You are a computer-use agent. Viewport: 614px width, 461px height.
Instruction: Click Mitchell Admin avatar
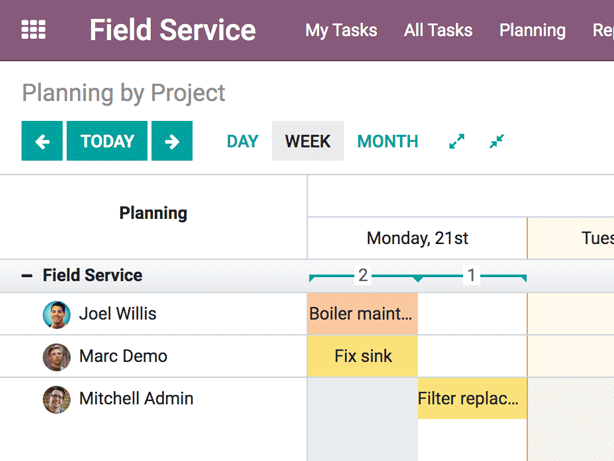tap(57, 399)
